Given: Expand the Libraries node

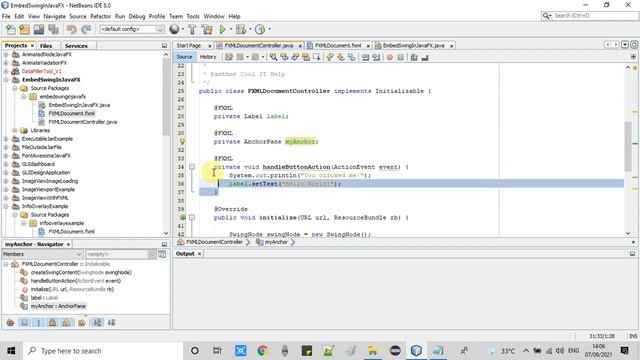Looking at the screenshot, I should coord(15,131).
